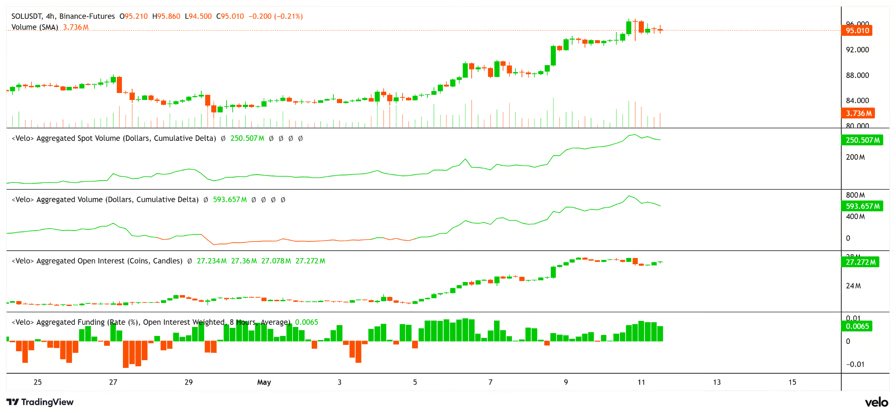Click the 11 date label on time axis
896x413 pixels.
(641, 381)
